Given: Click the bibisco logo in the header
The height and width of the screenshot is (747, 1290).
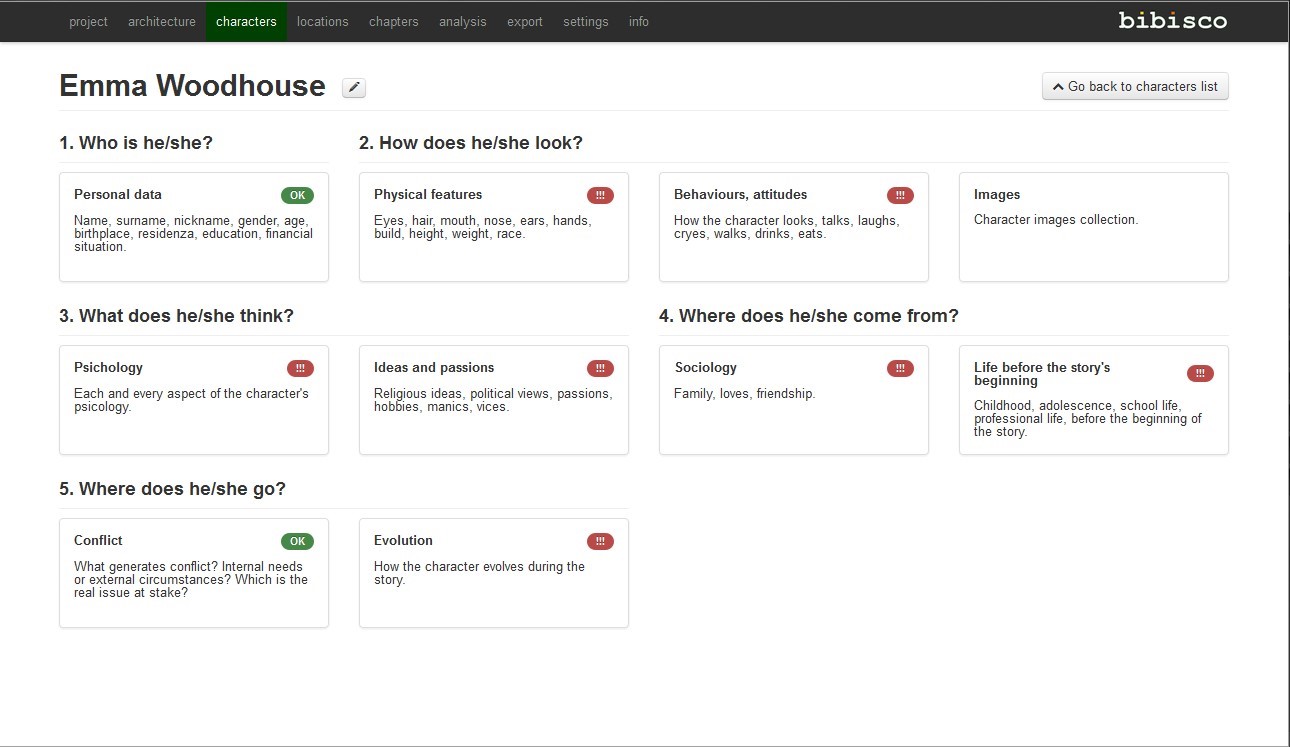Looking at the screenshot, I should click(x=1172, y=21).
